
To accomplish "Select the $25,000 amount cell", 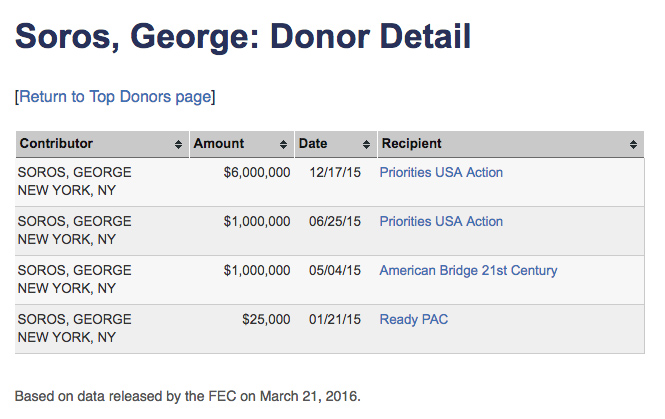I will (x=266, y=319).
